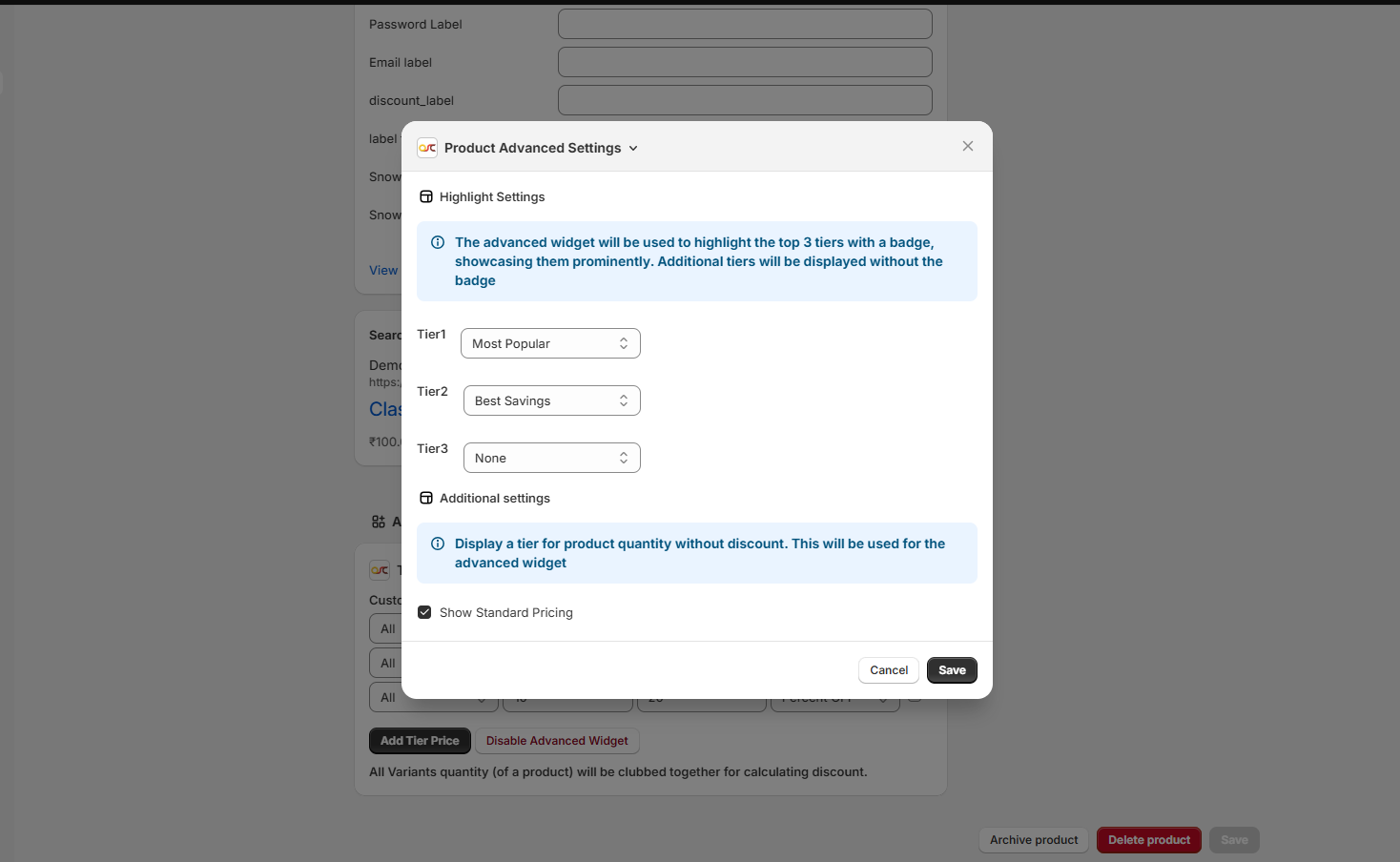Click the app logo in dialog header

tap(427, 148)
